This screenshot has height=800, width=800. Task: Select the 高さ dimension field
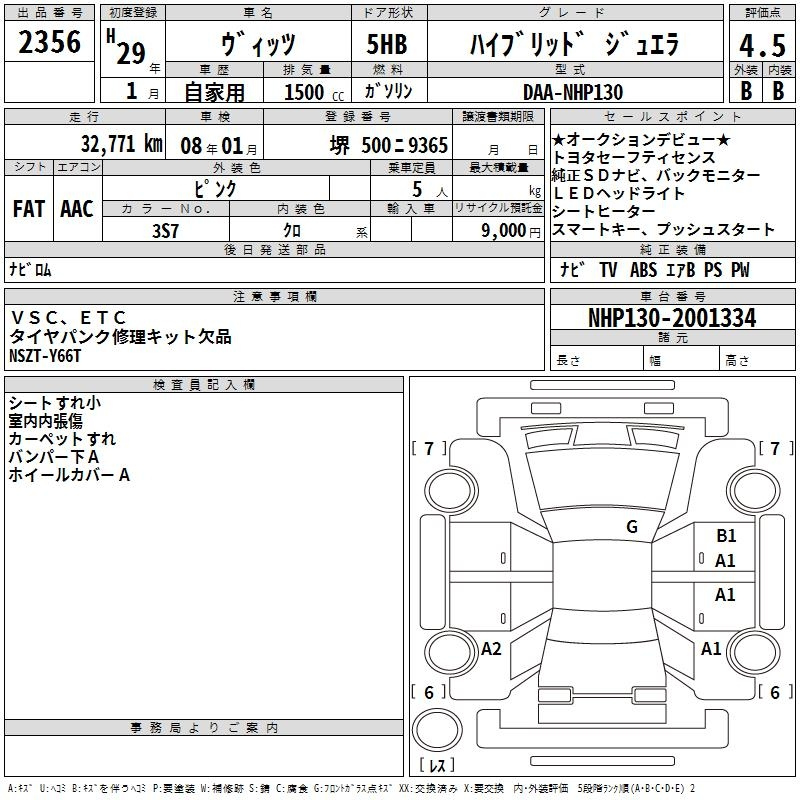(x=758, y=359)
